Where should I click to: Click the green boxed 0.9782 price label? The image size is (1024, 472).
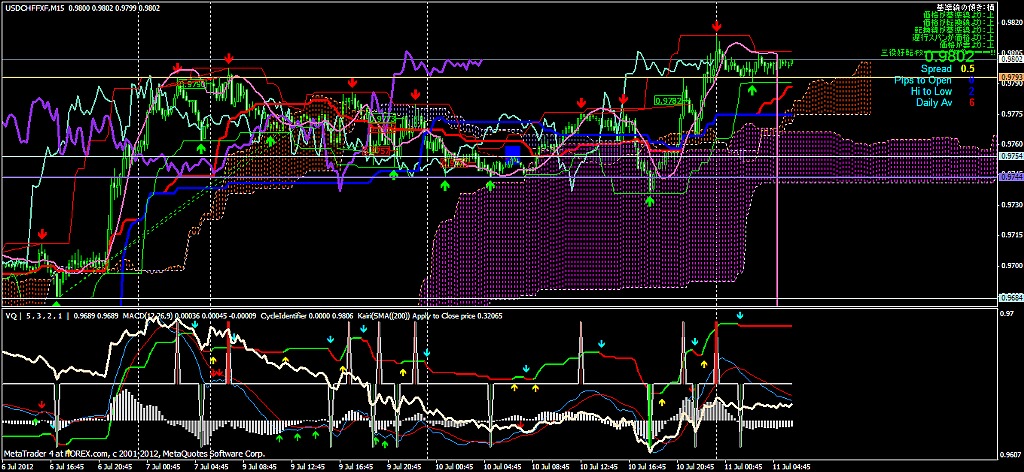668,101
